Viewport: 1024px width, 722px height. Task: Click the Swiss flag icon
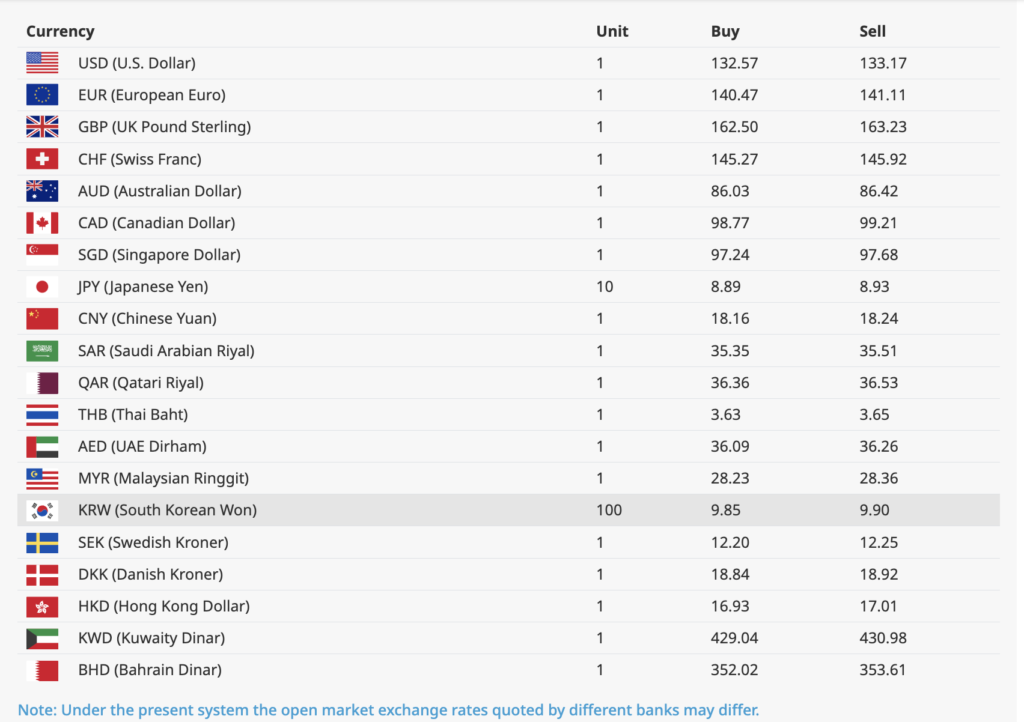point(42,159)
